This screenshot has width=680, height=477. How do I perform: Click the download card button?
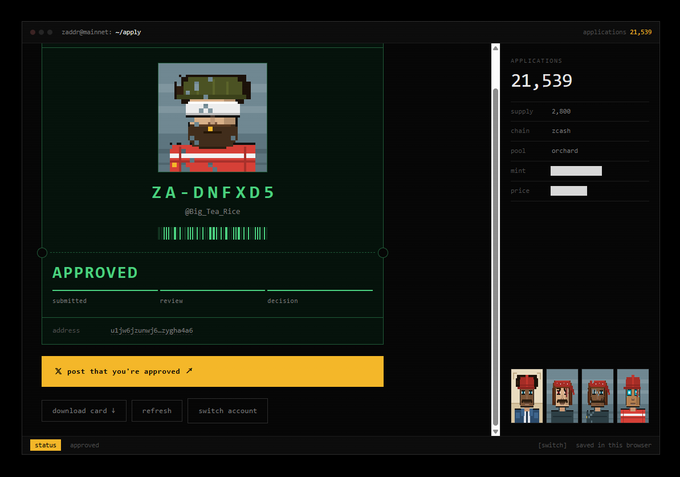pyautogui.click(x=84, y=411)
